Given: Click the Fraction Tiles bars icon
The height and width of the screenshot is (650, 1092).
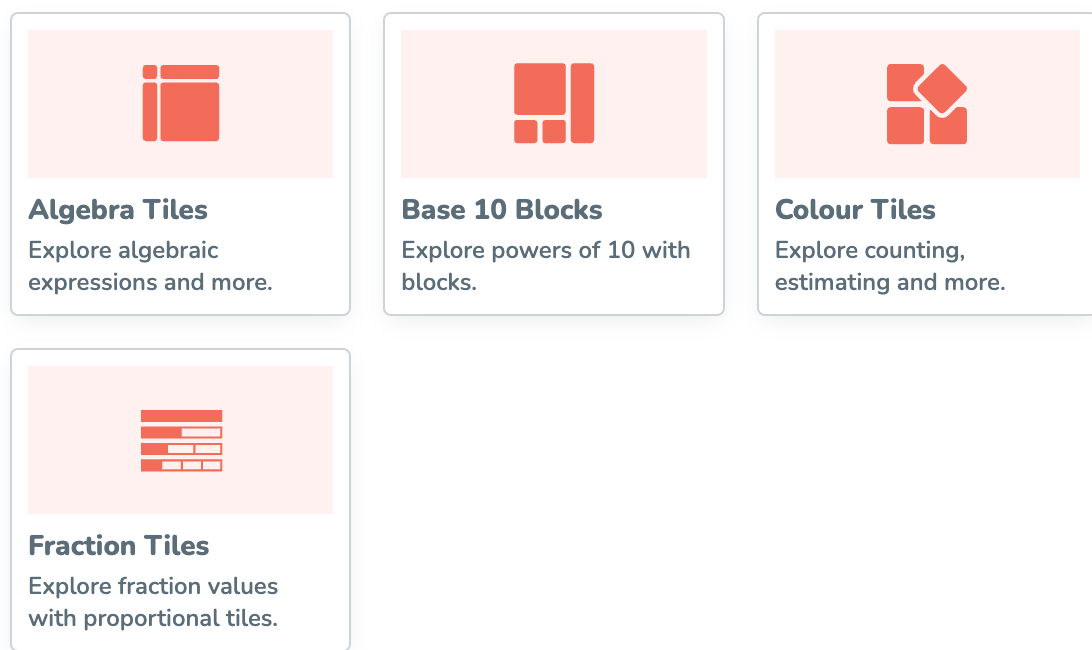Looking at the screenshot, I should coord(181,440).
